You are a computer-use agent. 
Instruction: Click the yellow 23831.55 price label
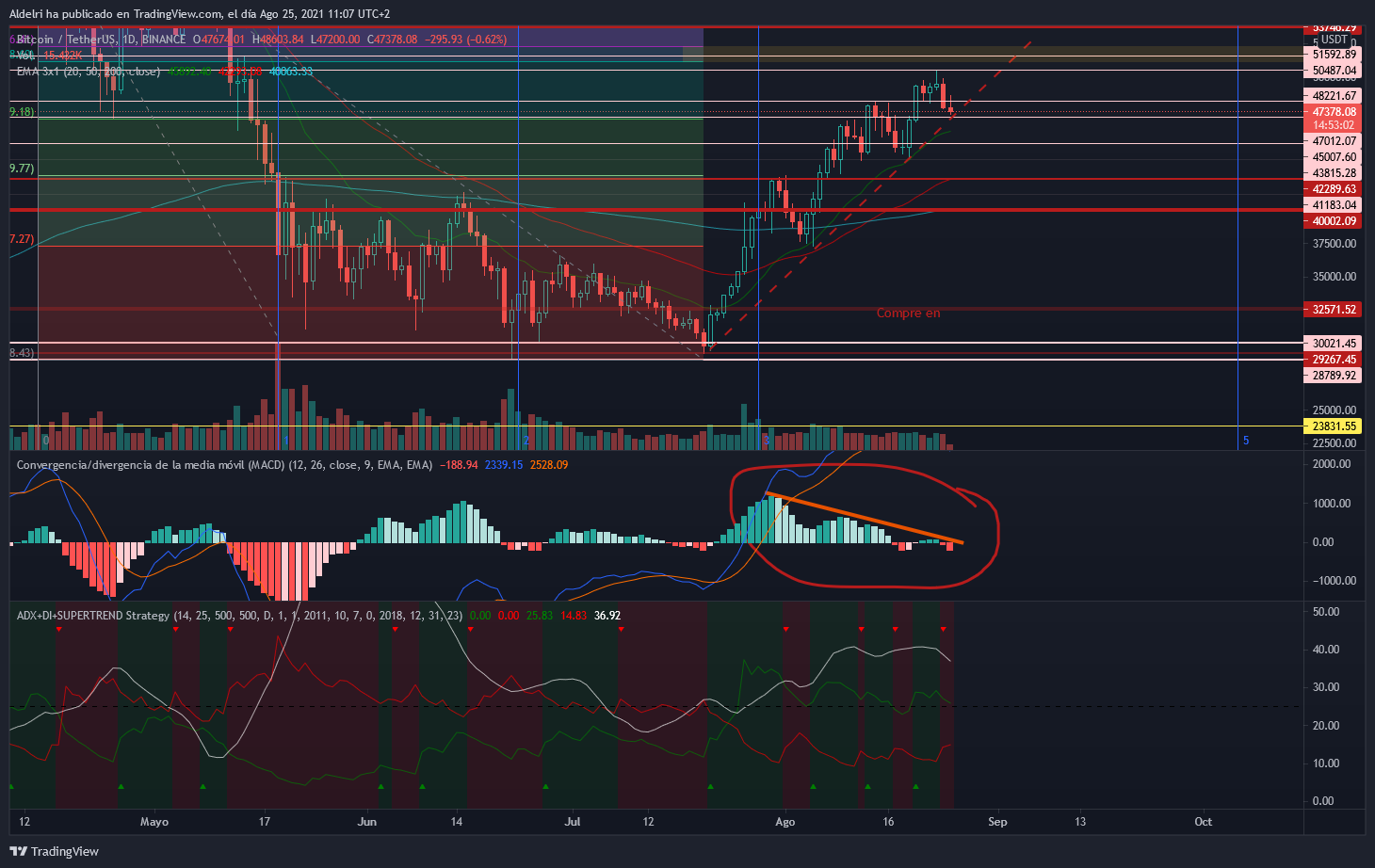(x=1335, y=426)
